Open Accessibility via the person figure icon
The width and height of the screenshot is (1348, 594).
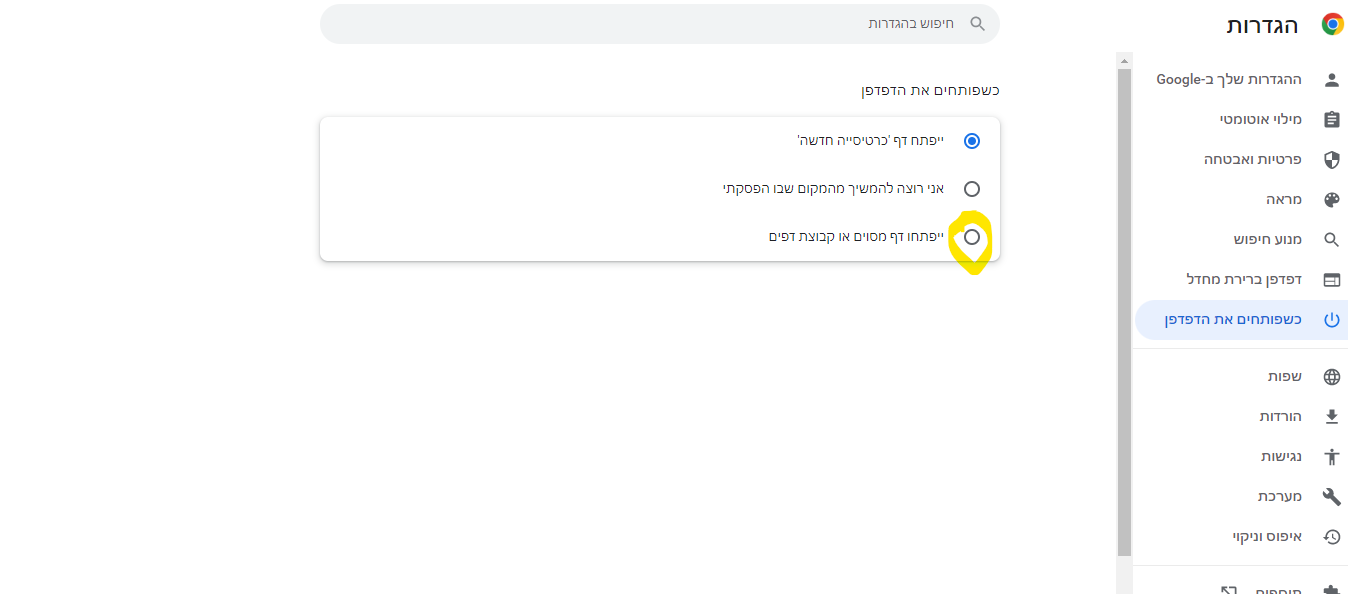pyautogui.click(x=1331, y=457)
